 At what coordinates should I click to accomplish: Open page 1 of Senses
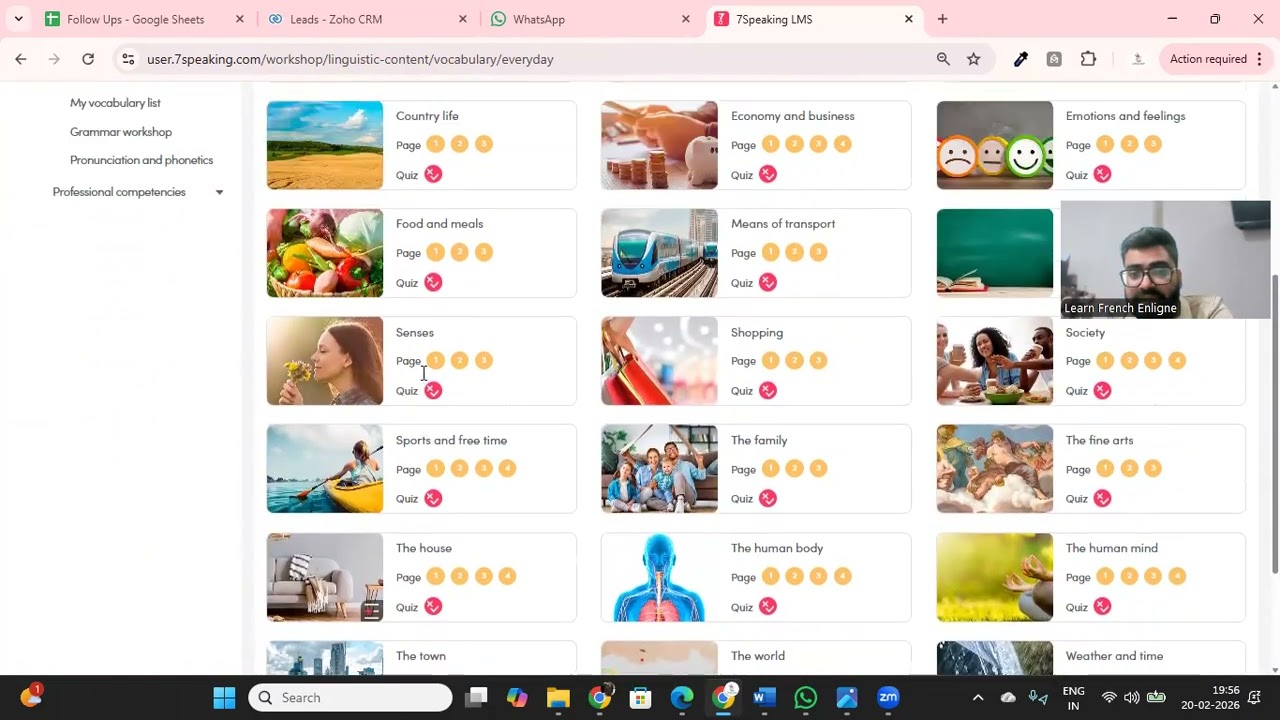[435, 360]
